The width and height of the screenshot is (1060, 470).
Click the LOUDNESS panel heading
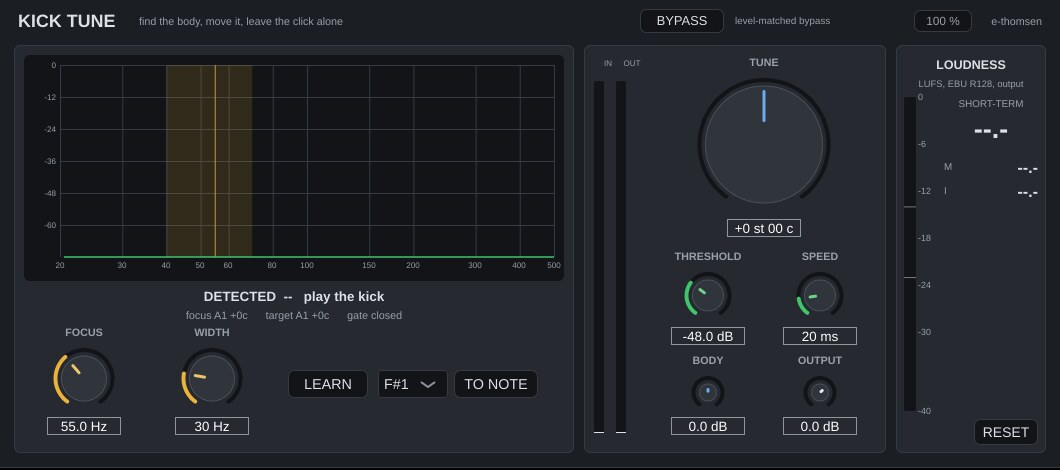click(x=971, y=65)
